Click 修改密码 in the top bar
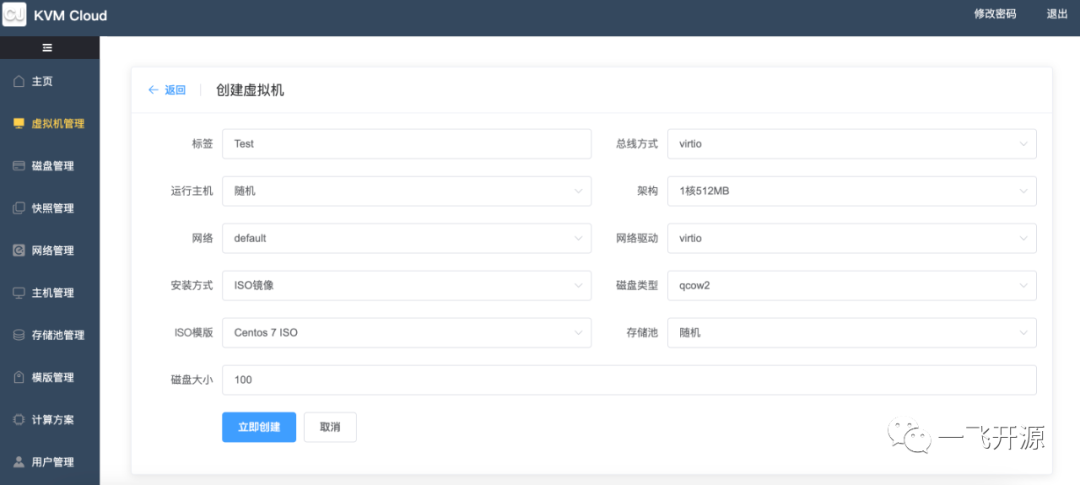 [x=995, y=14]
